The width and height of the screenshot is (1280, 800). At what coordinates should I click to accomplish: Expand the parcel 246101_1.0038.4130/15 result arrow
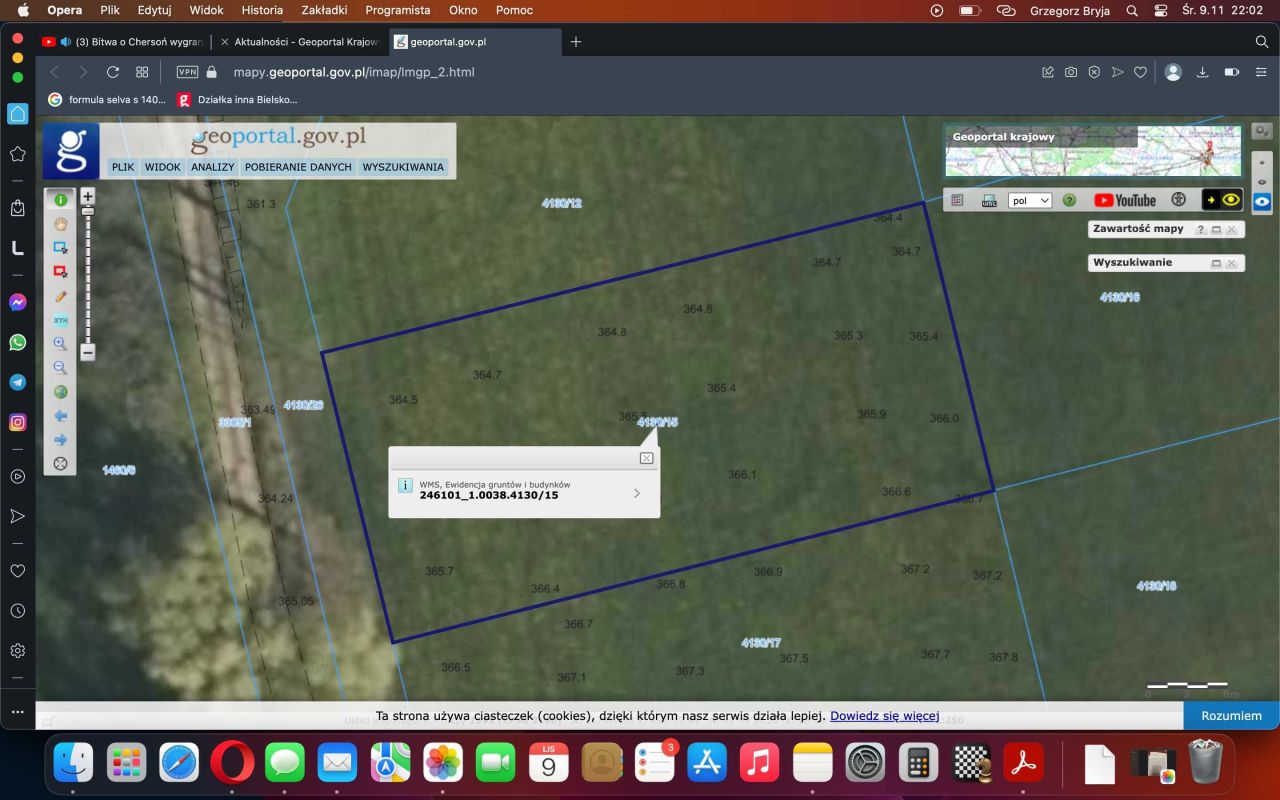[637, 493]
